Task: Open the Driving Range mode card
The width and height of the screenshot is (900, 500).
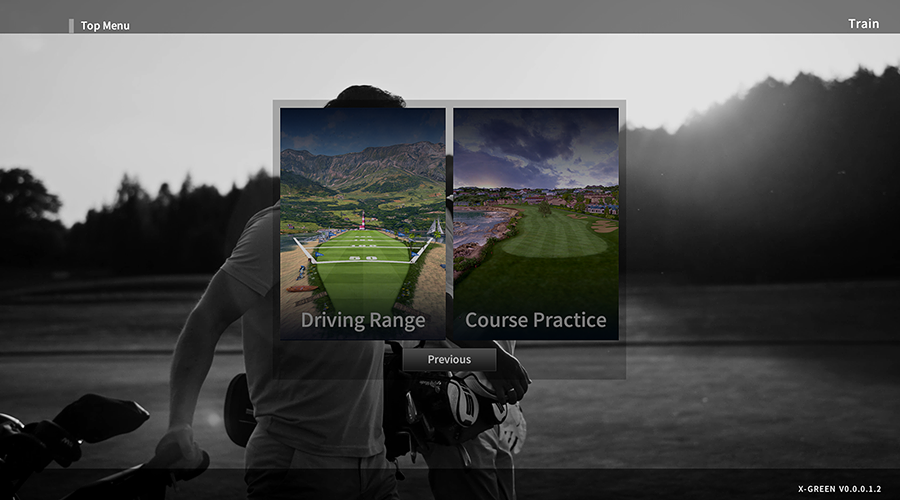Action: pos(363,224)
